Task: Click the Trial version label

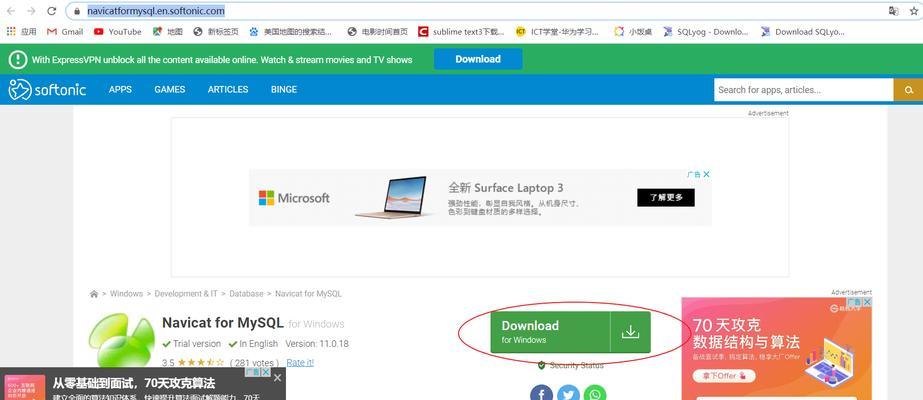Action: 192,344
